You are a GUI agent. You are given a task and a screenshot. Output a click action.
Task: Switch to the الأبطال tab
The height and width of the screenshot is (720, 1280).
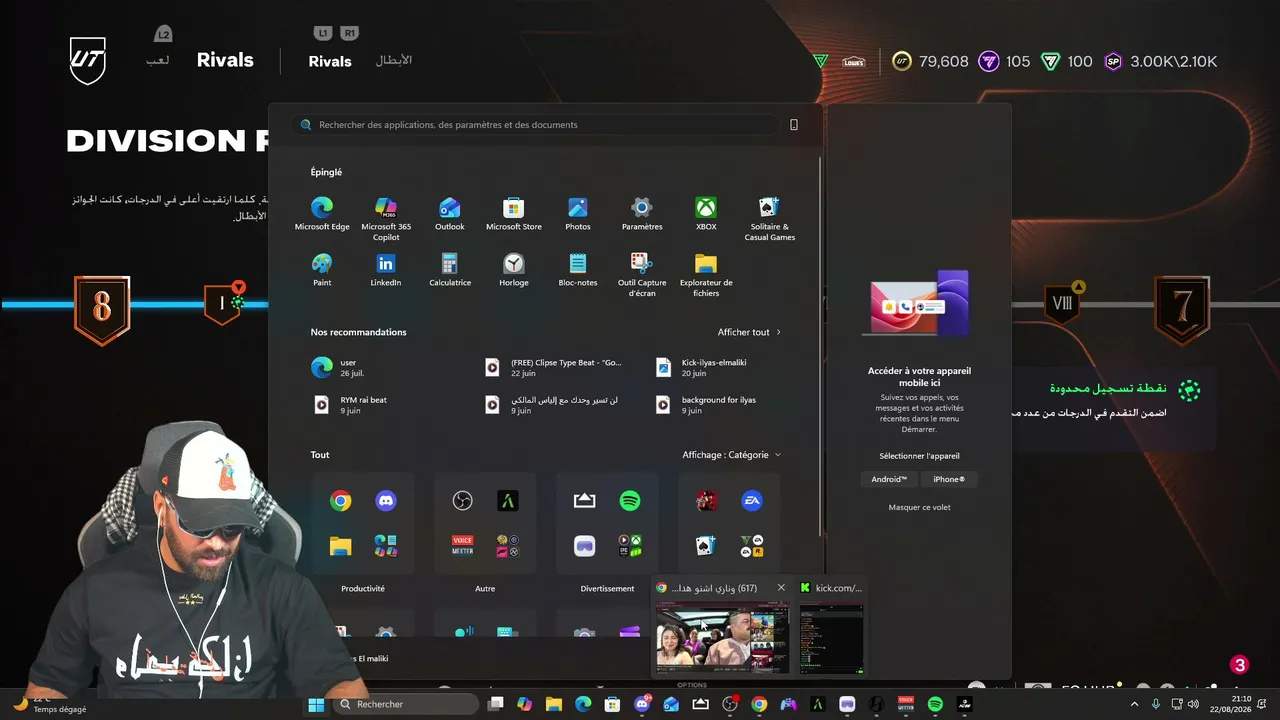394,61
